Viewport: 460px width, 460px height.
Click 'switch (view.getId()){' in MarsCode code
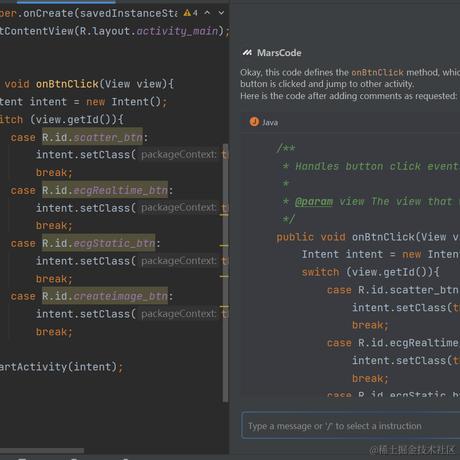pyautogui.click(x=370, y=272)
